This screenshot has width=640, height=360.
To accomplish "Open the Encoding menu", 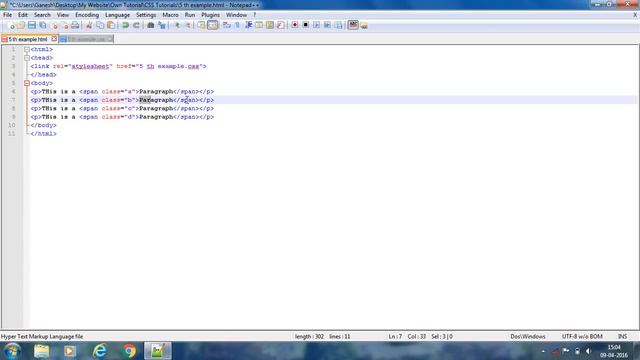I will coord(87,15).
